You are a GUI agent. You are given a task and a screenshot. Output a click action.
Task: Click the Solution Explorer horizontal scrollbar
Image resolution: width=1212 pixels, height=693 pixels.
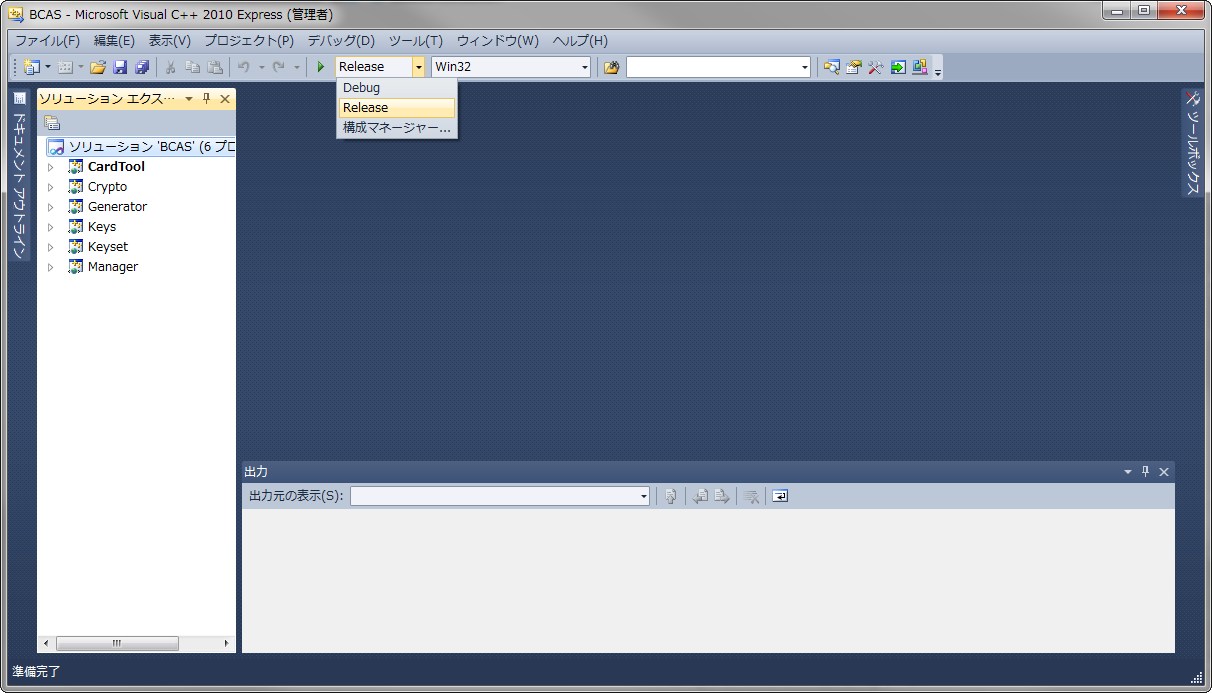click(117, 643)
